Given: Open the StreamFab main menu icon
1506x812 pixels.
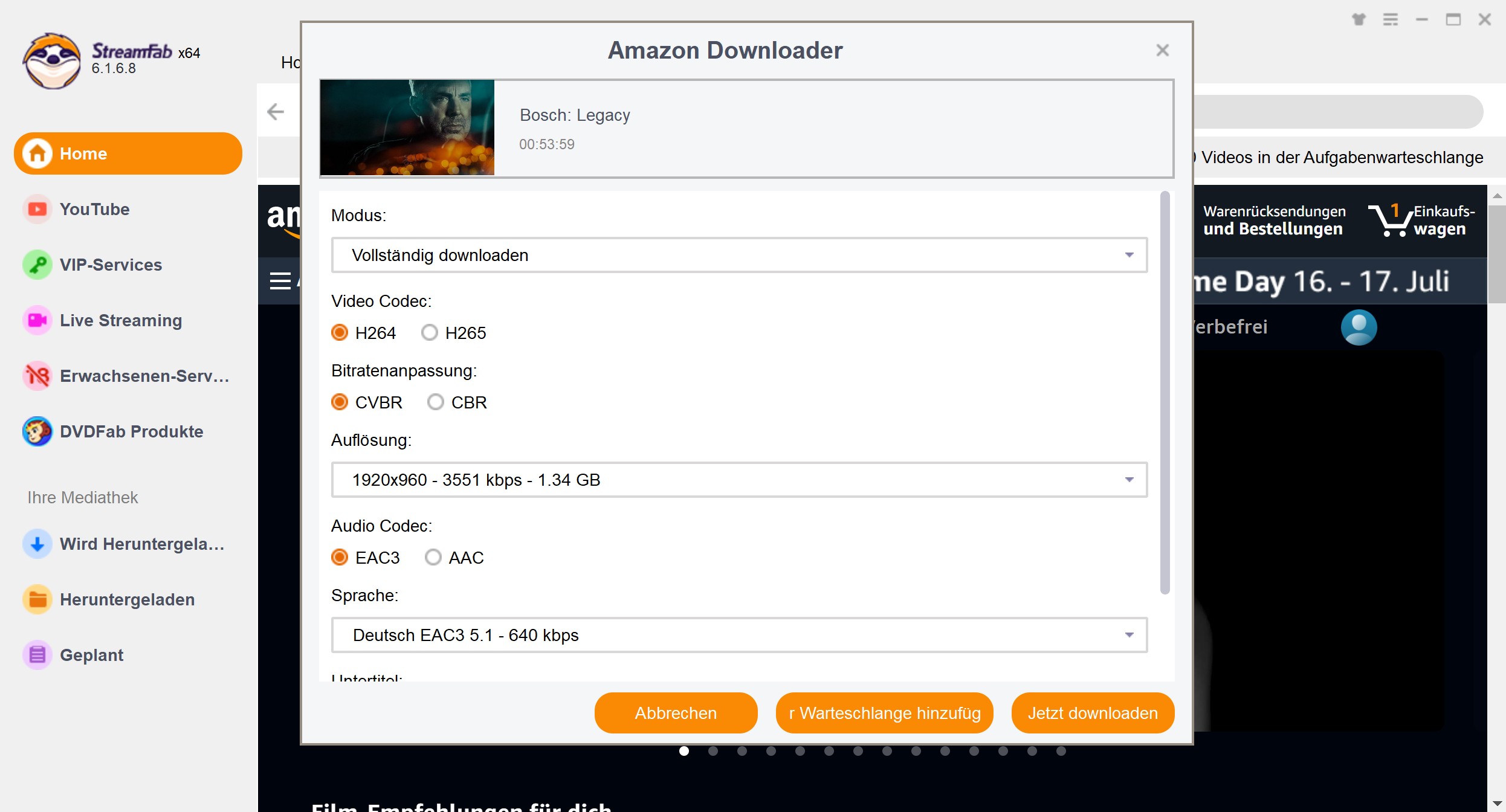Looking at the screenshot, I should point(1391,19).
